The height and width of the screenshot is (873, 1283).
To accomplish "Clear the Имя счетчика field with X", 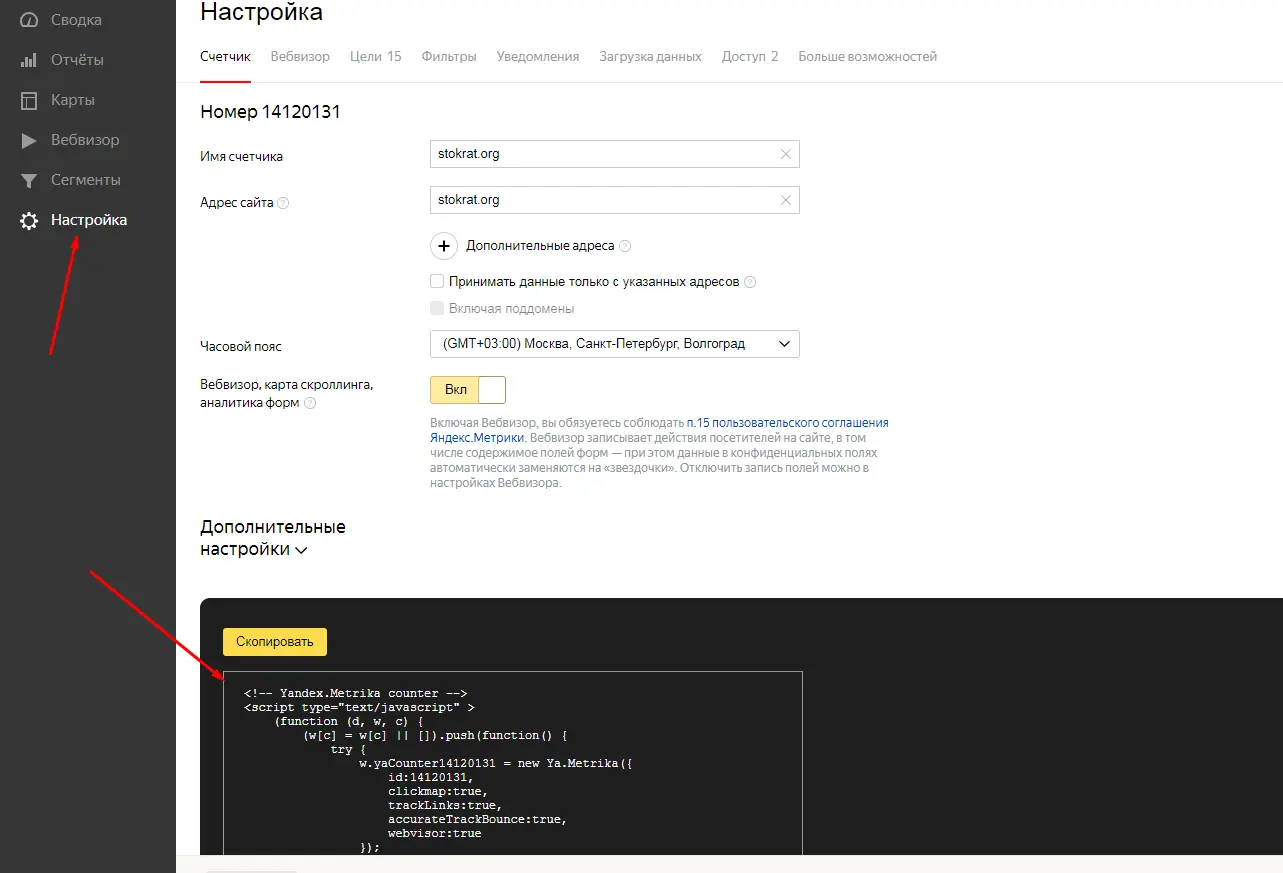I will pos(785,154).
